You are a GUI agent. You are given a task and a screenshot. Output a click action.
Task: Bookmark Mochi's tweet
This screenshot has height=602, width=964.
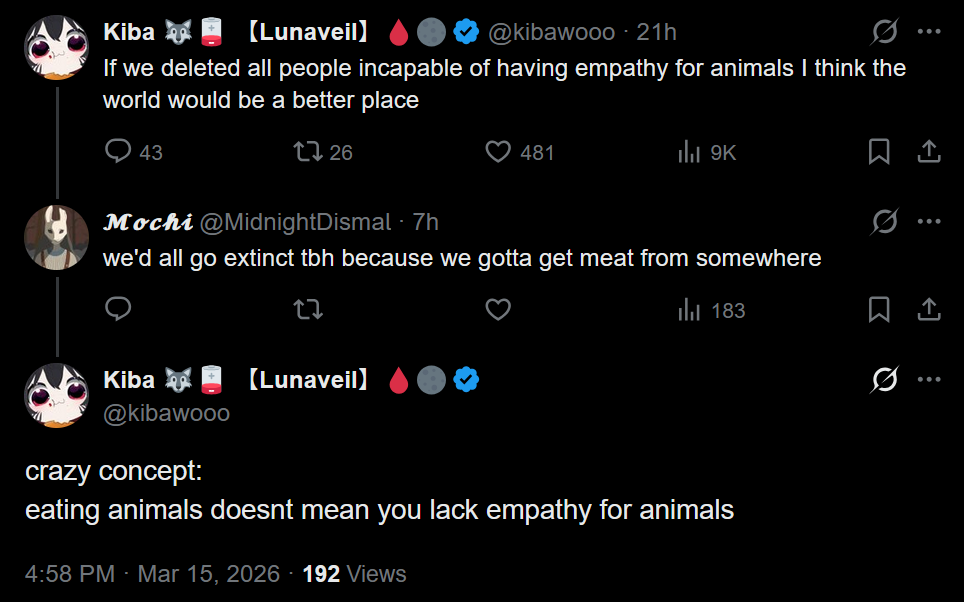tap(879, 310)
